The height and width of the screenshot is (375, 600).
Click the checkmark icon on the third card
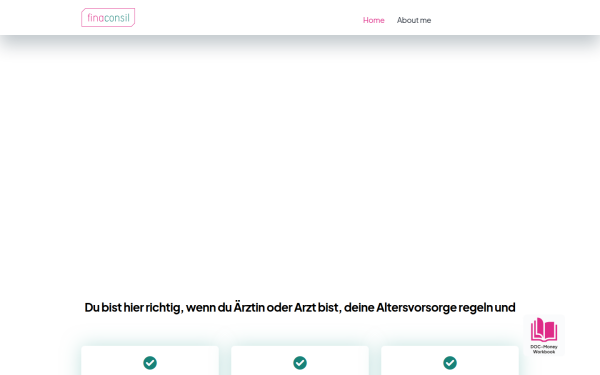point(450,362)
